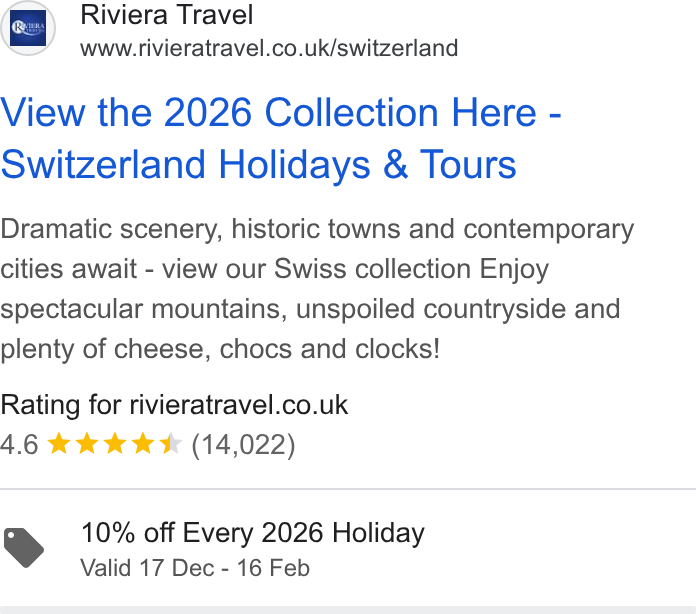Open '10% off Every 2026 Holiday' offer
Screen dimensions: 696x614
pos(253,533)
